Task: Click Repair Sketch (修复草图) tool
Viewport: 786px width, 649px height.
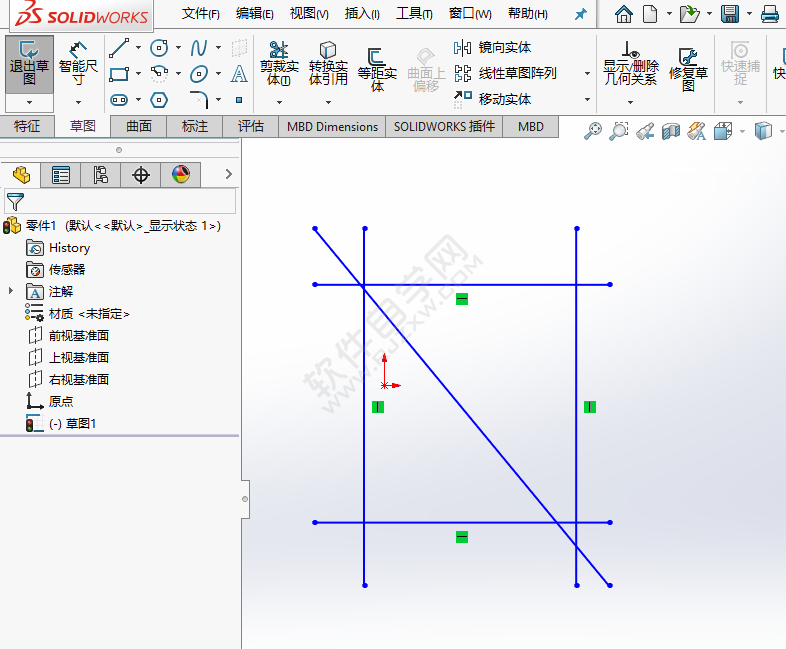Action: (x=688, y=70)
